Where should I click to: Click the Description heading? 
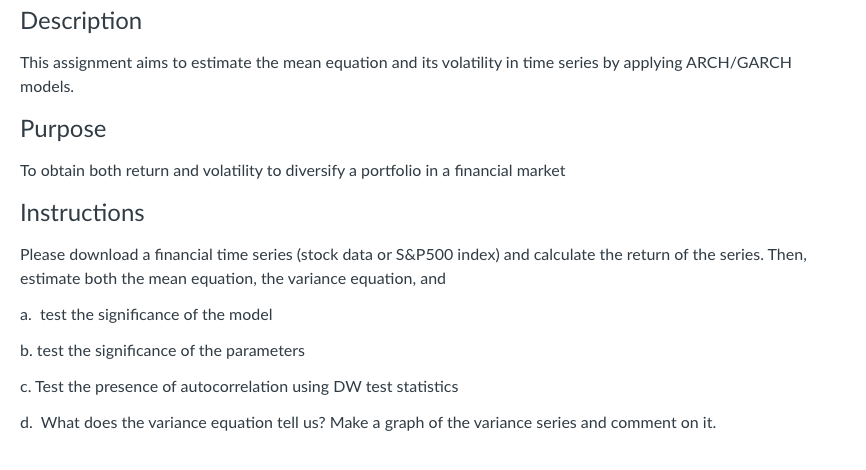[x=81, y=21]
